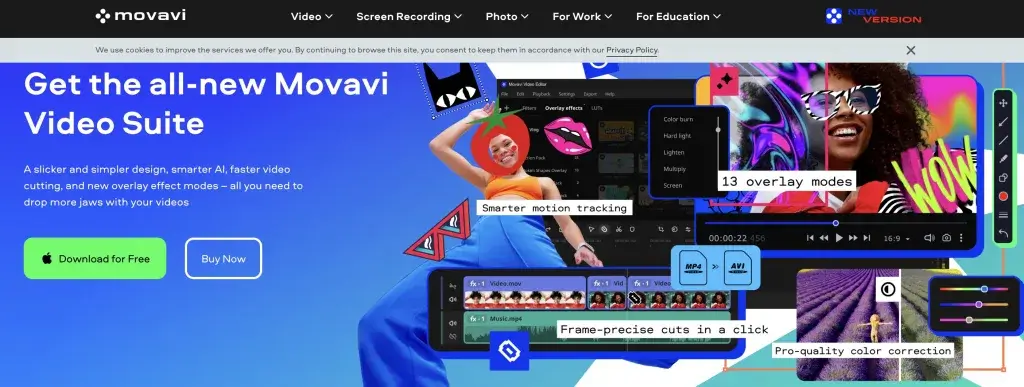Image resolution: width=1024 pixels, height=387 pixels.
Task: Click the undo arrow in green toolbar
Action: pos(1004,234)
